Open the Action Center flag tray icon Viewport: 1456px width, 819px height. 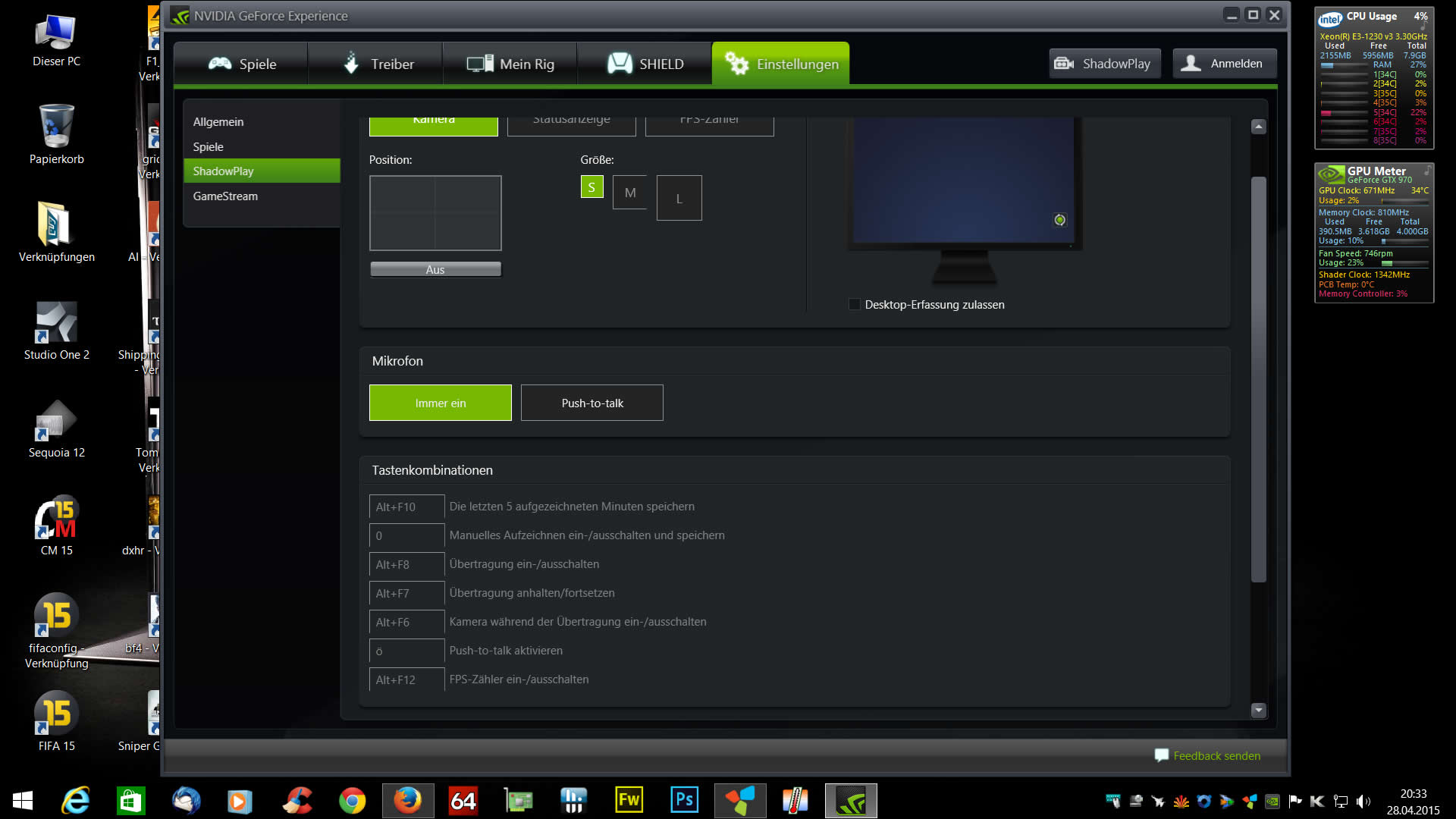coord(1295,801)
